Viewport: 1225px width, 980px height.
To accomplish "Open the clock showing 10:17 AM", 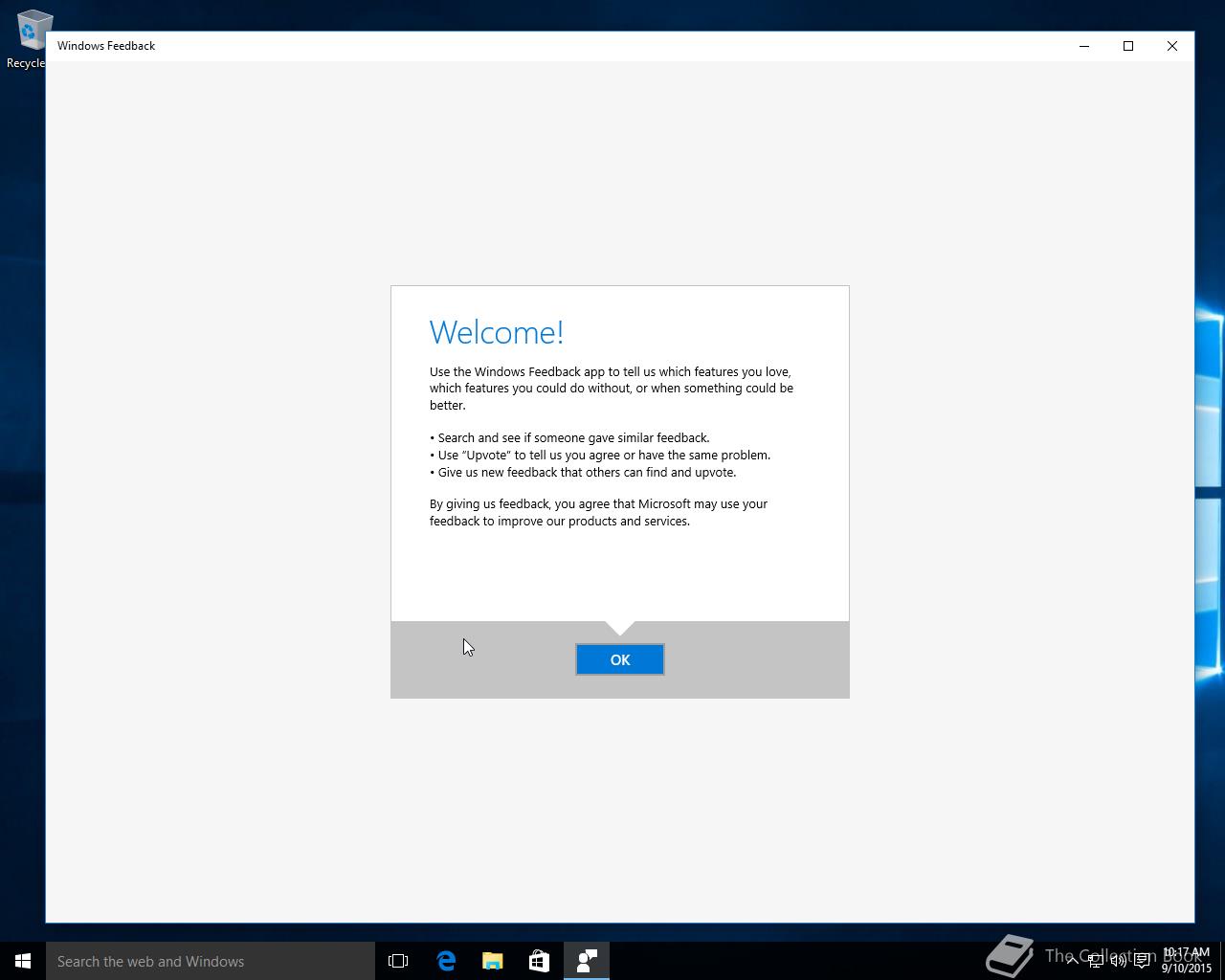I will point(1187,960).
